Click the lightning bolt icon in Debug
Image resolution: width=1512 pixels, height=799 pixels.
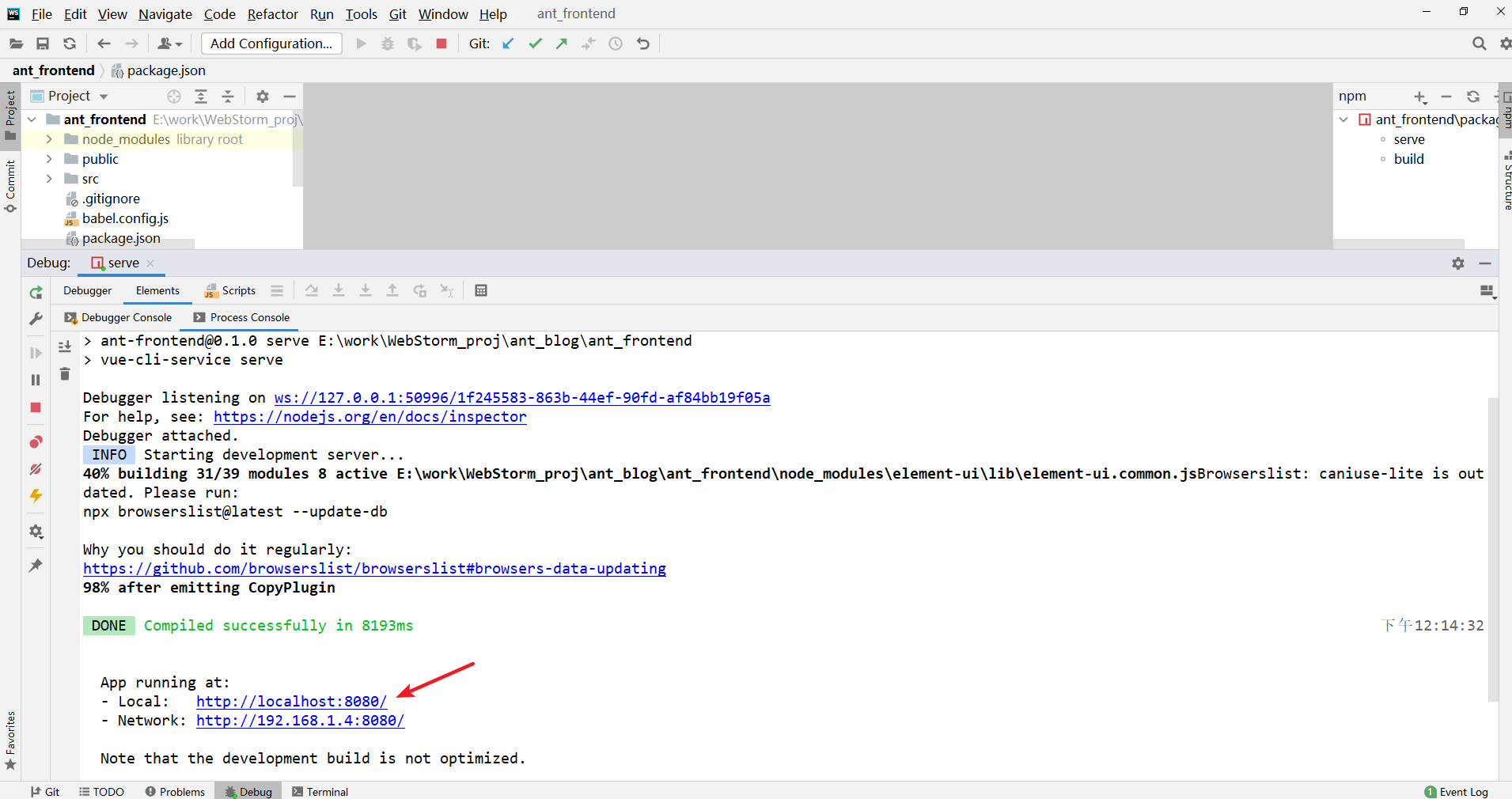click(36, 496)
